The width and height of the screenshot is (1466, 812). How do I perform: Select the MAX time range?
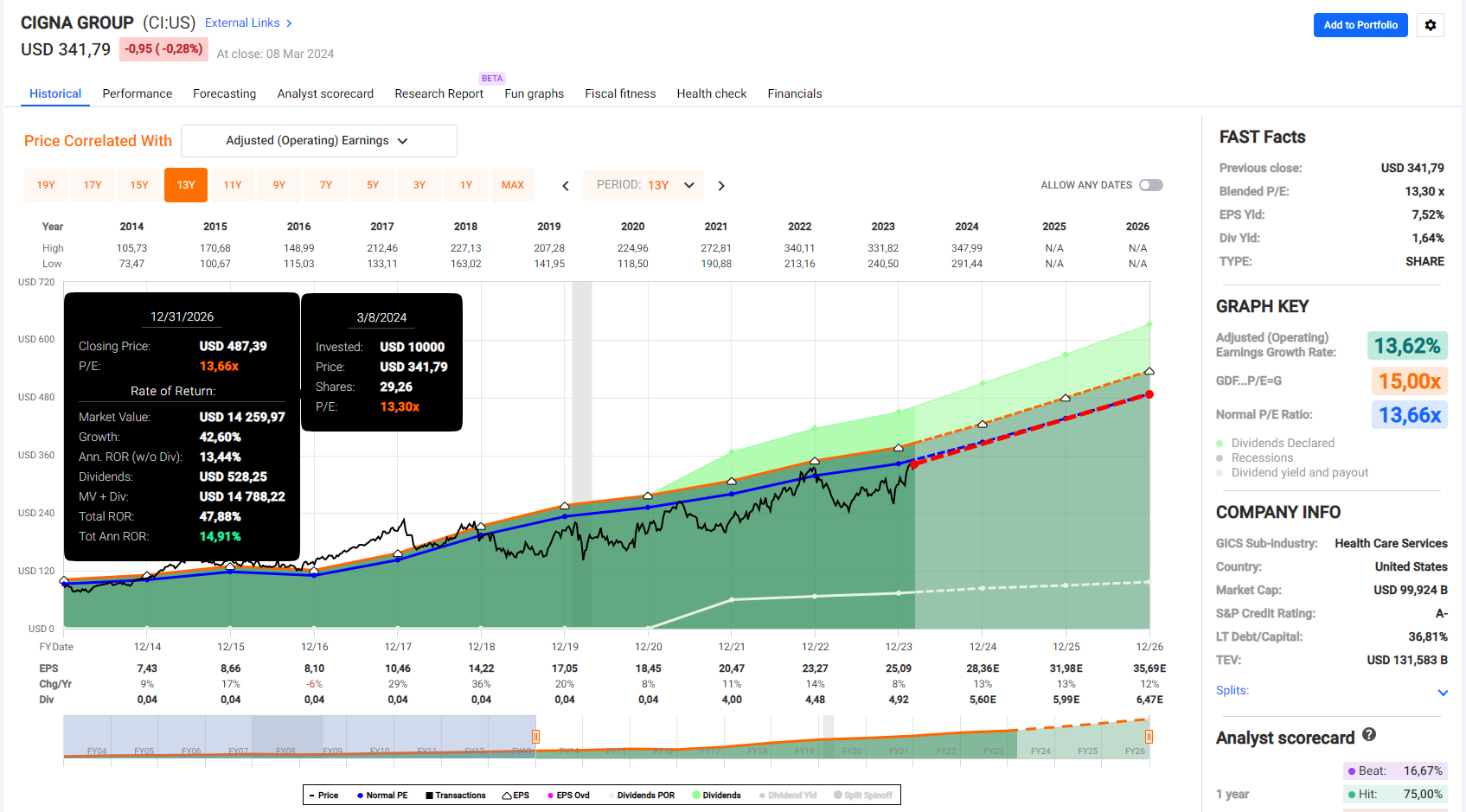[x=513, y=185]
